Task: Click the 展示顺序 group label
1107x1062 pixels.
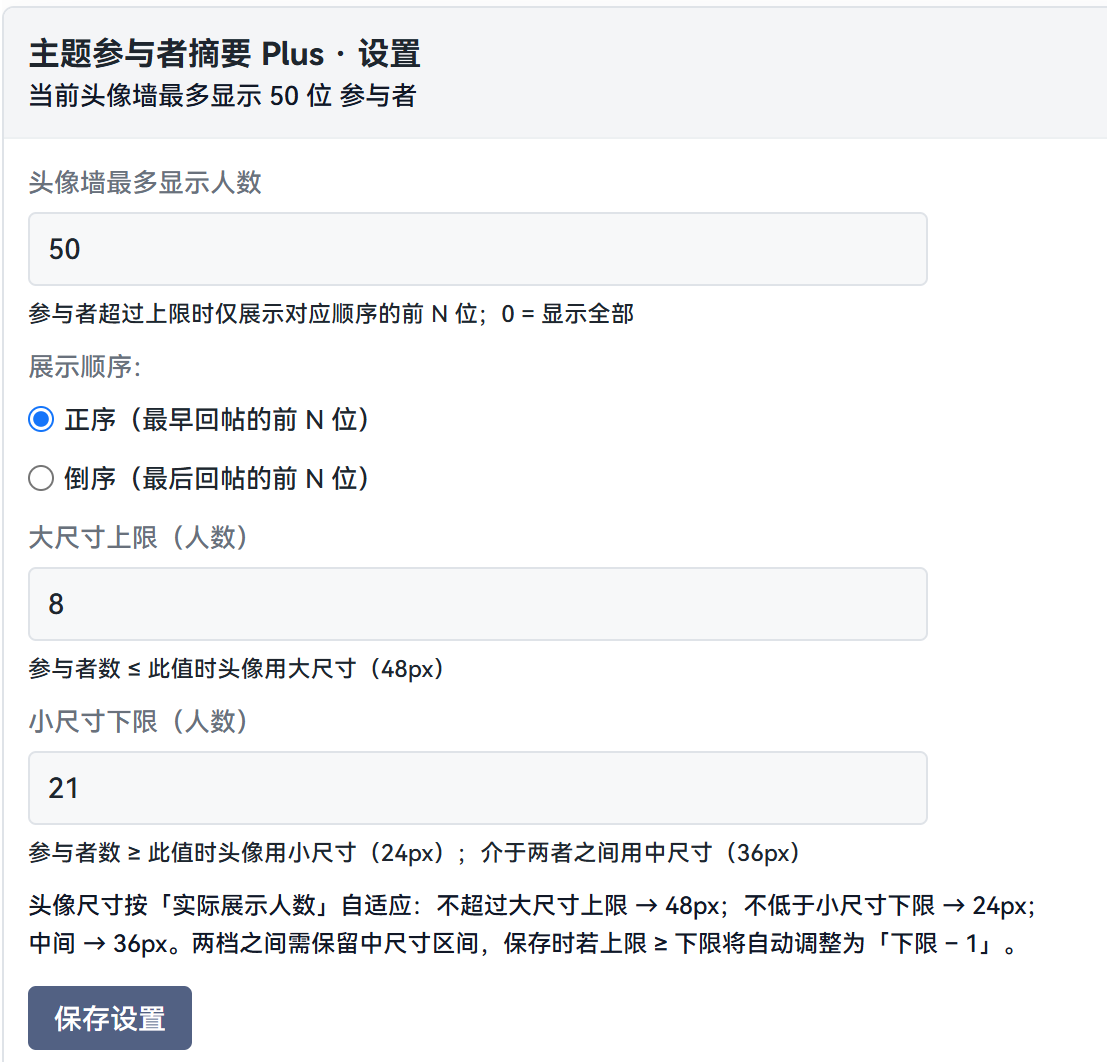Action: point(85,366)
